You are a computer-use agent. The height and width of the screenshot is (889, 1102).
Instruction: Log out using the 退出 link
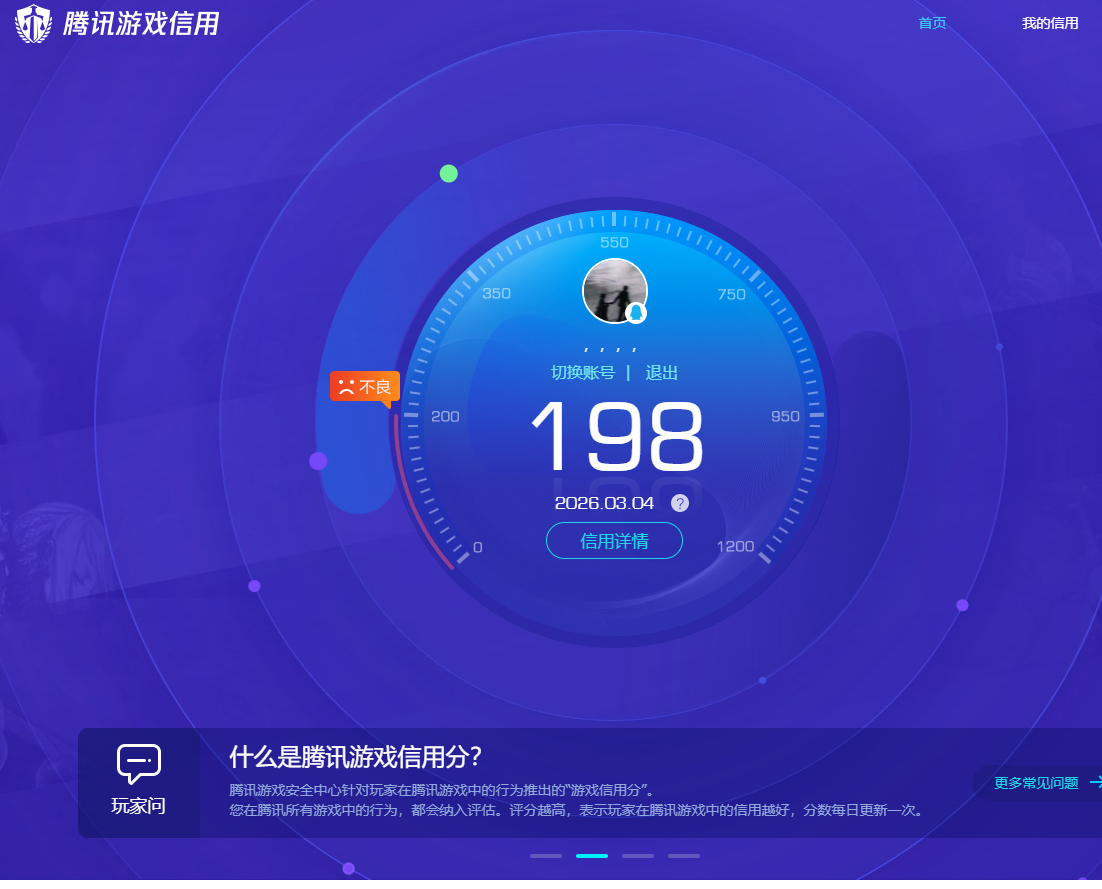(661, 373)
